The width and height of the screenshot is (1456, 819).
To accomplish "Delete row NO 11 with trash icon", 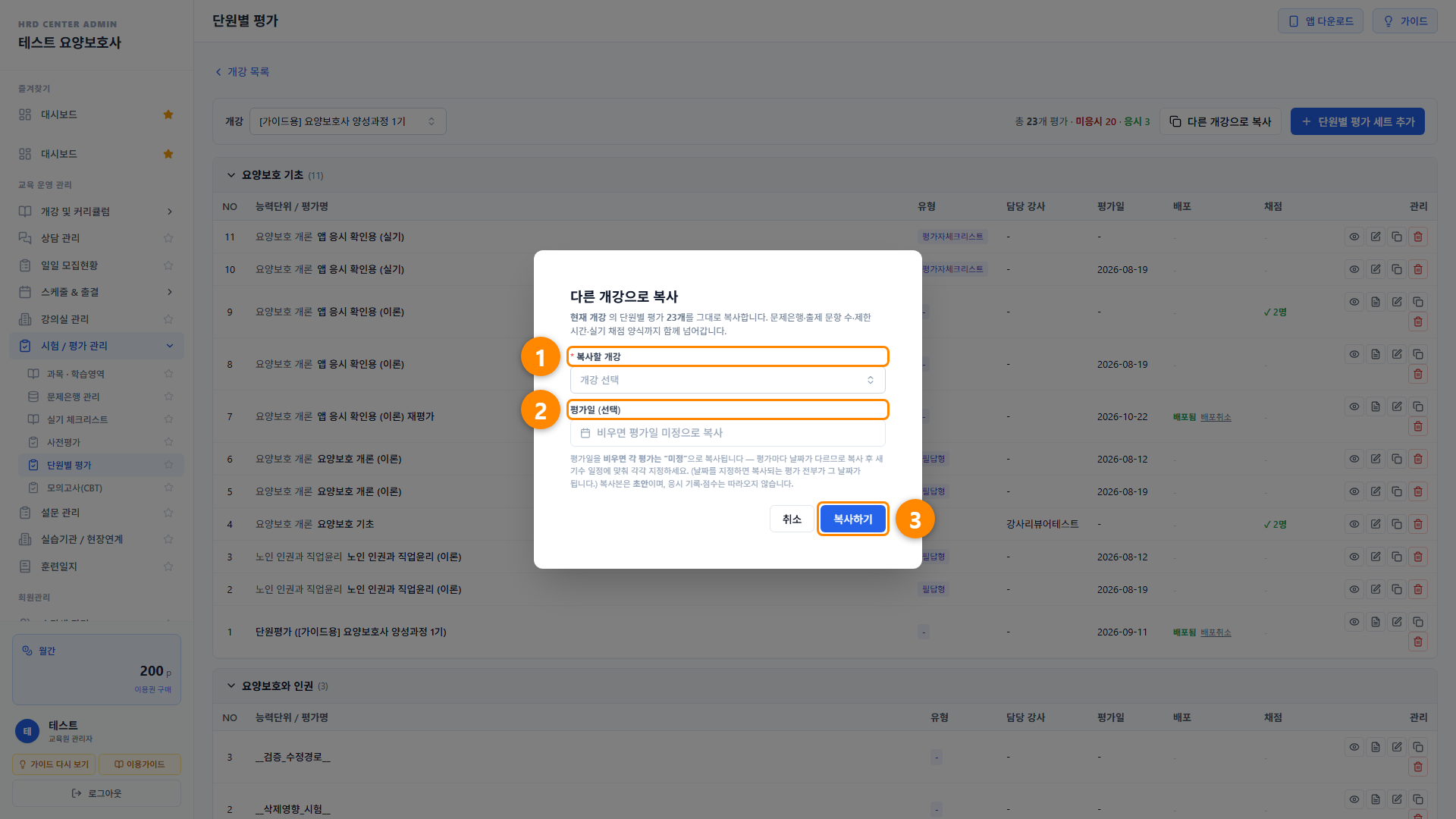I will pos(1417,237).
